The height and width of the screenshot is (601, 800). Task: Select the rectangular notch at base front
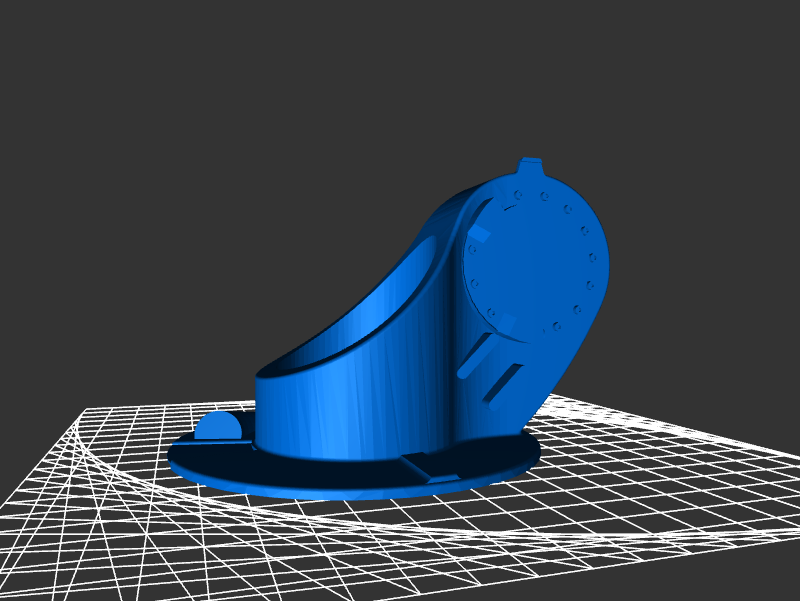pos(432,465)
